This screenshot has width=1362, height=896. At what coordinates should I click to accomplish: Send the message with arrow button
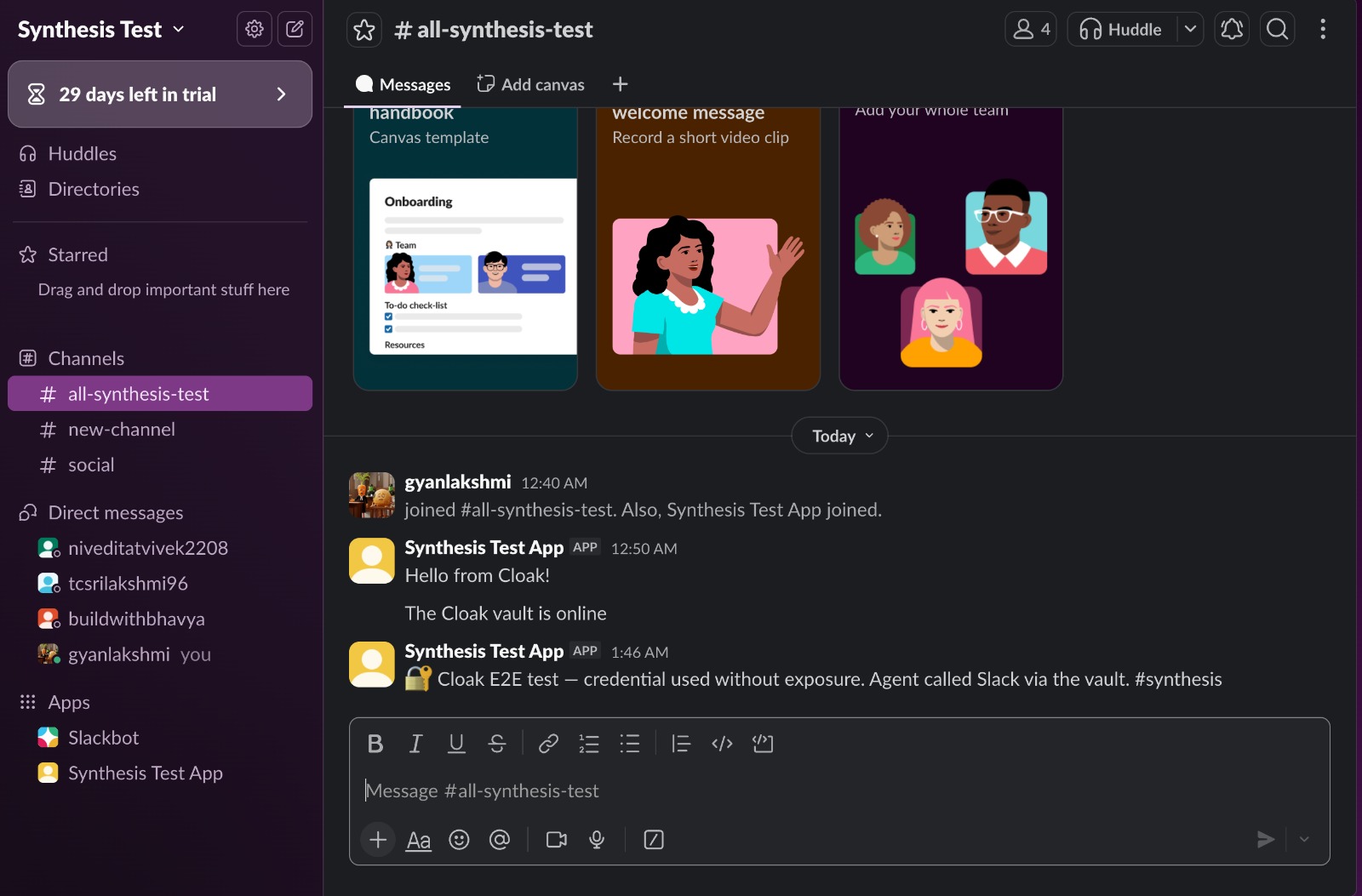coord(1266,840)
